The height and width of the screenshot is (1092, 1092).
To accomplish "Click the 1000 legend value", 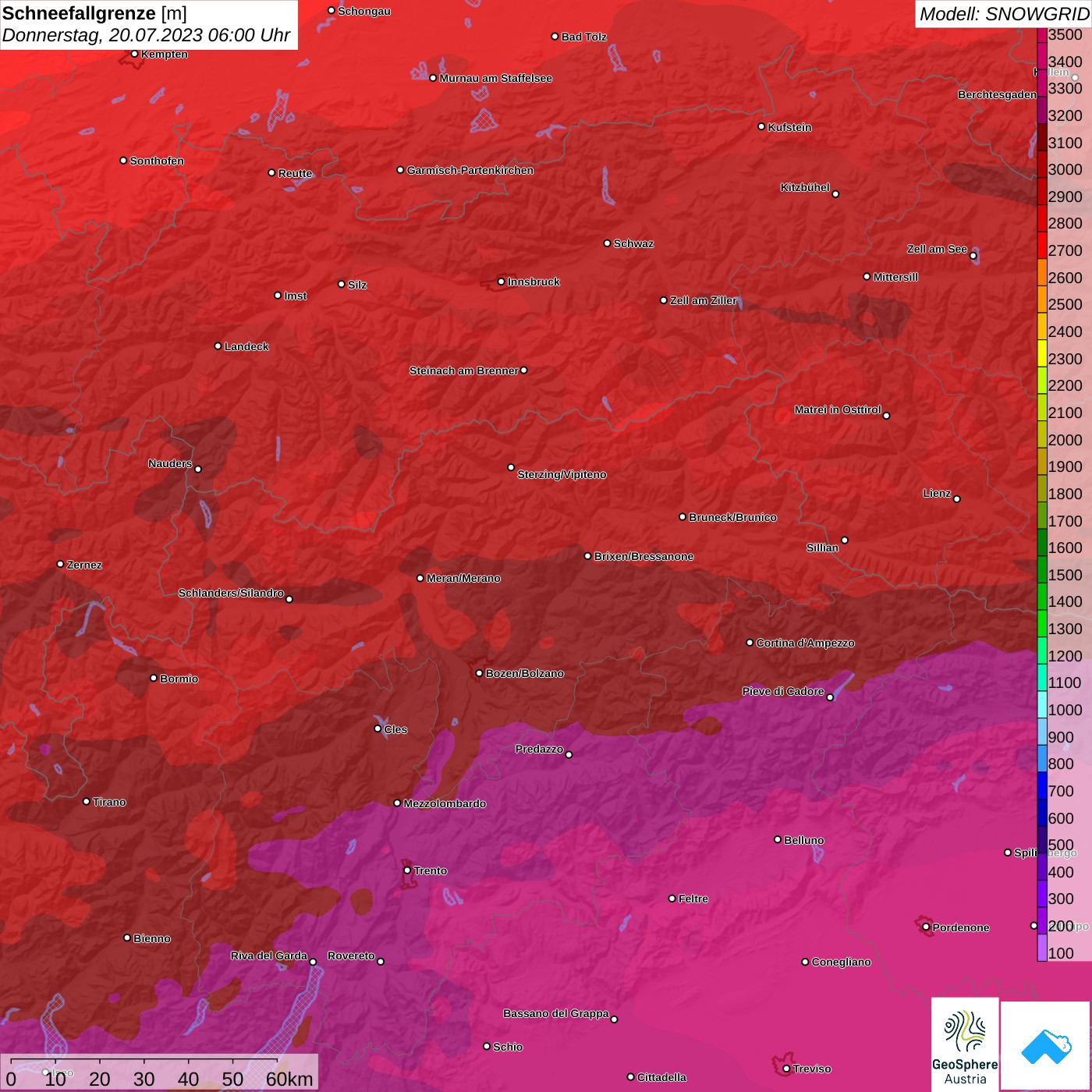I will click(x=1065, y=710).
